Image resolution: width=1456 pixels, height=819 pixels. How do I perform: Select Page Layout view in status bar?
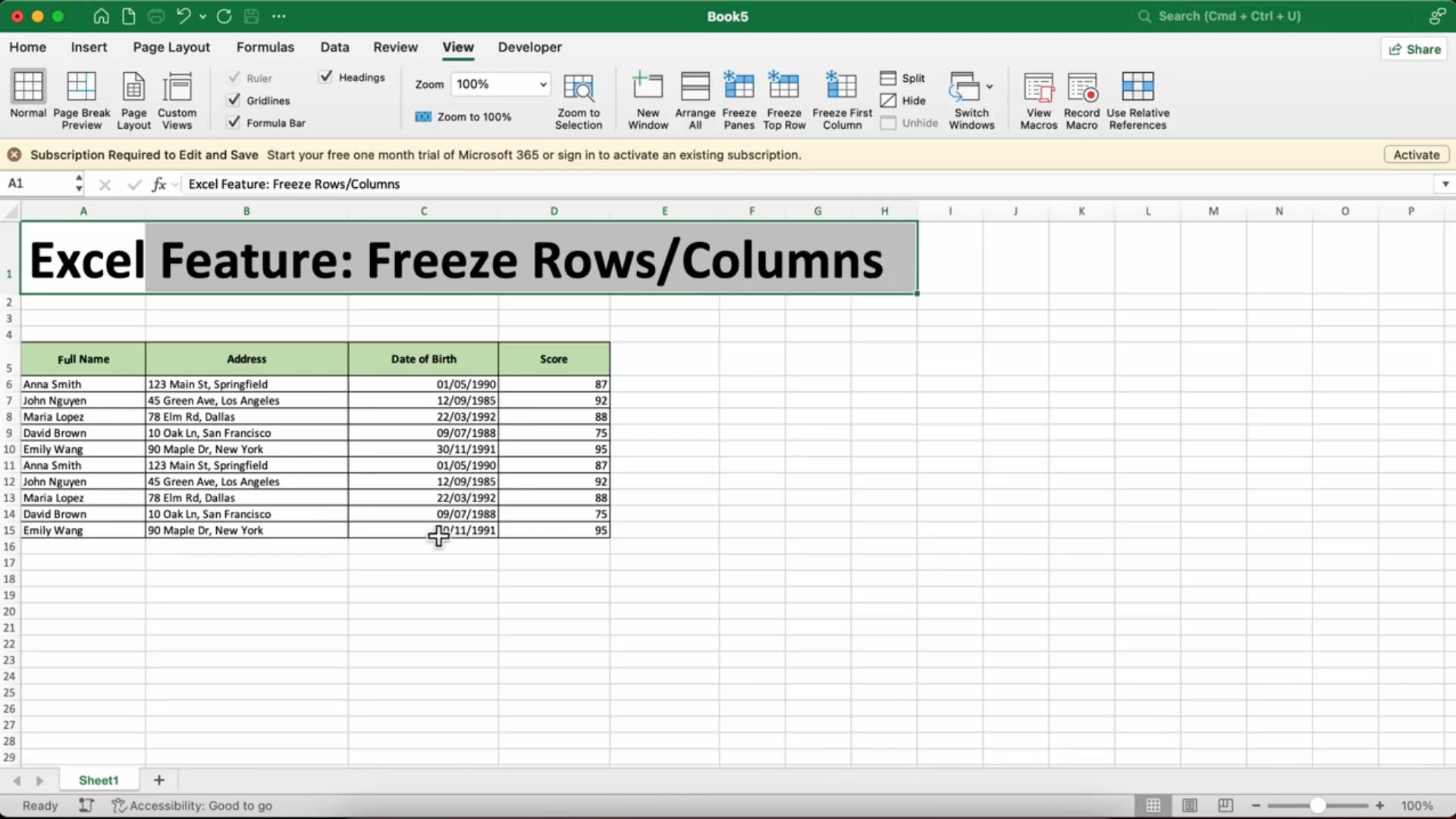tap(1189, 805)
